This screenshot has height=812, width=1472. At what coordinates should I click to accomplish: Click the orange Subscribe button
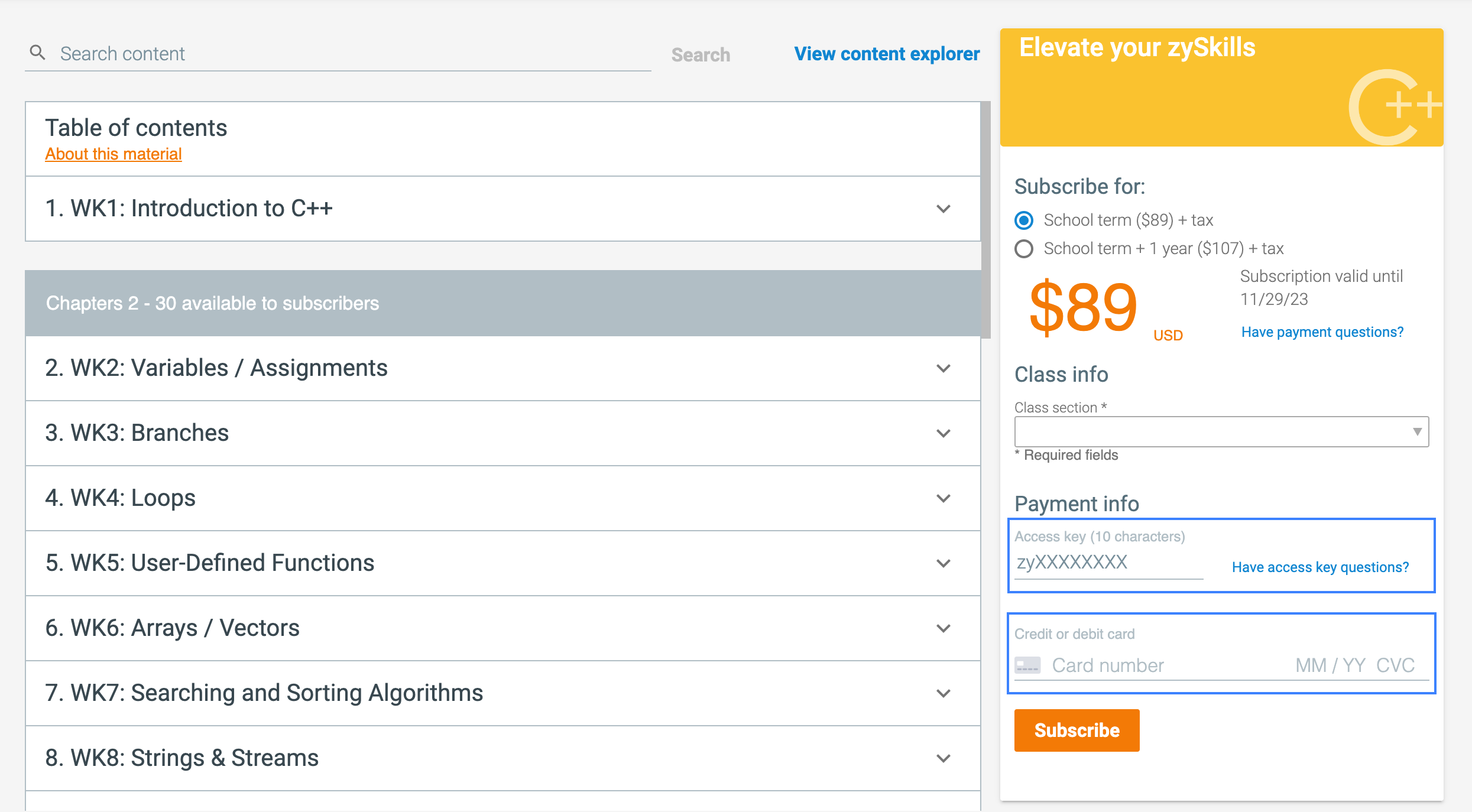click(x=1077, y=730)
